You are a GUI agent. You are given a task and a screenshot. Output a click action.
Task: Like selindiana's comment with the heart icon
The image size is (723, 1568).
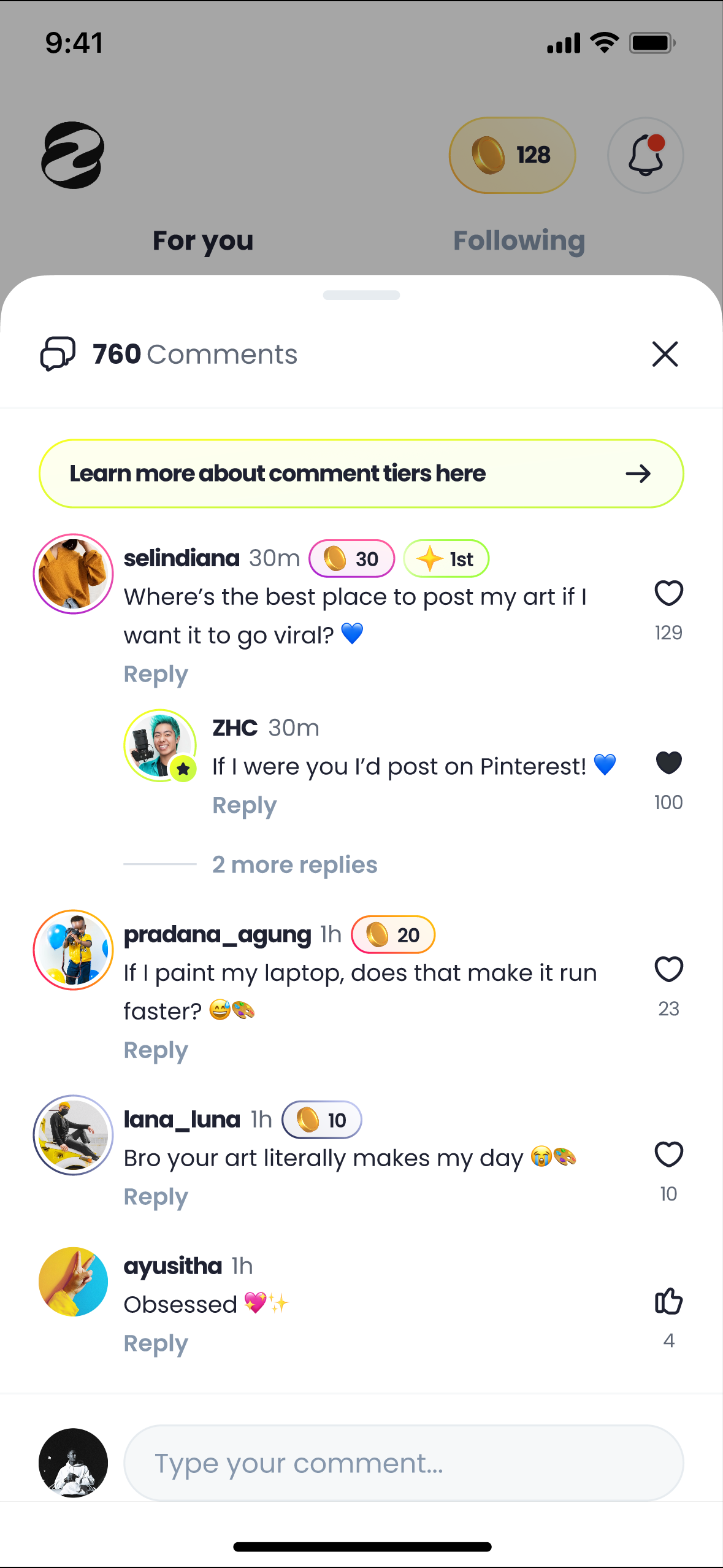pyautogui.click(x=668, y=593)
